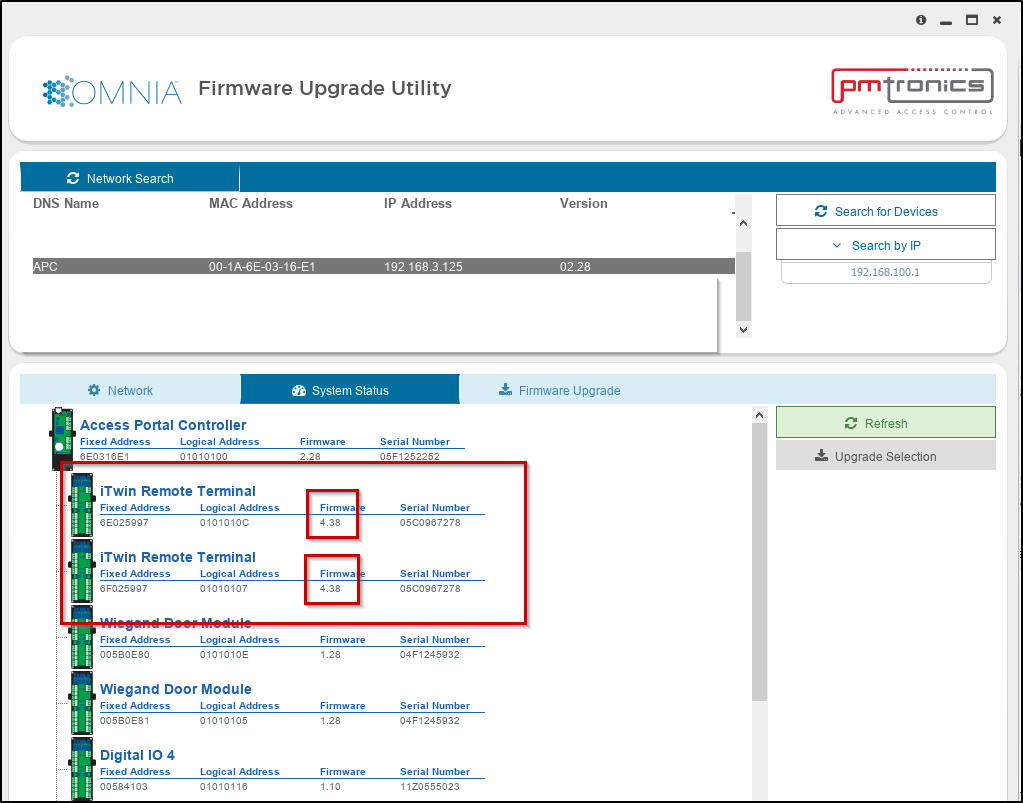Click Wiegand Door Module title above 005B0E81

176,689
